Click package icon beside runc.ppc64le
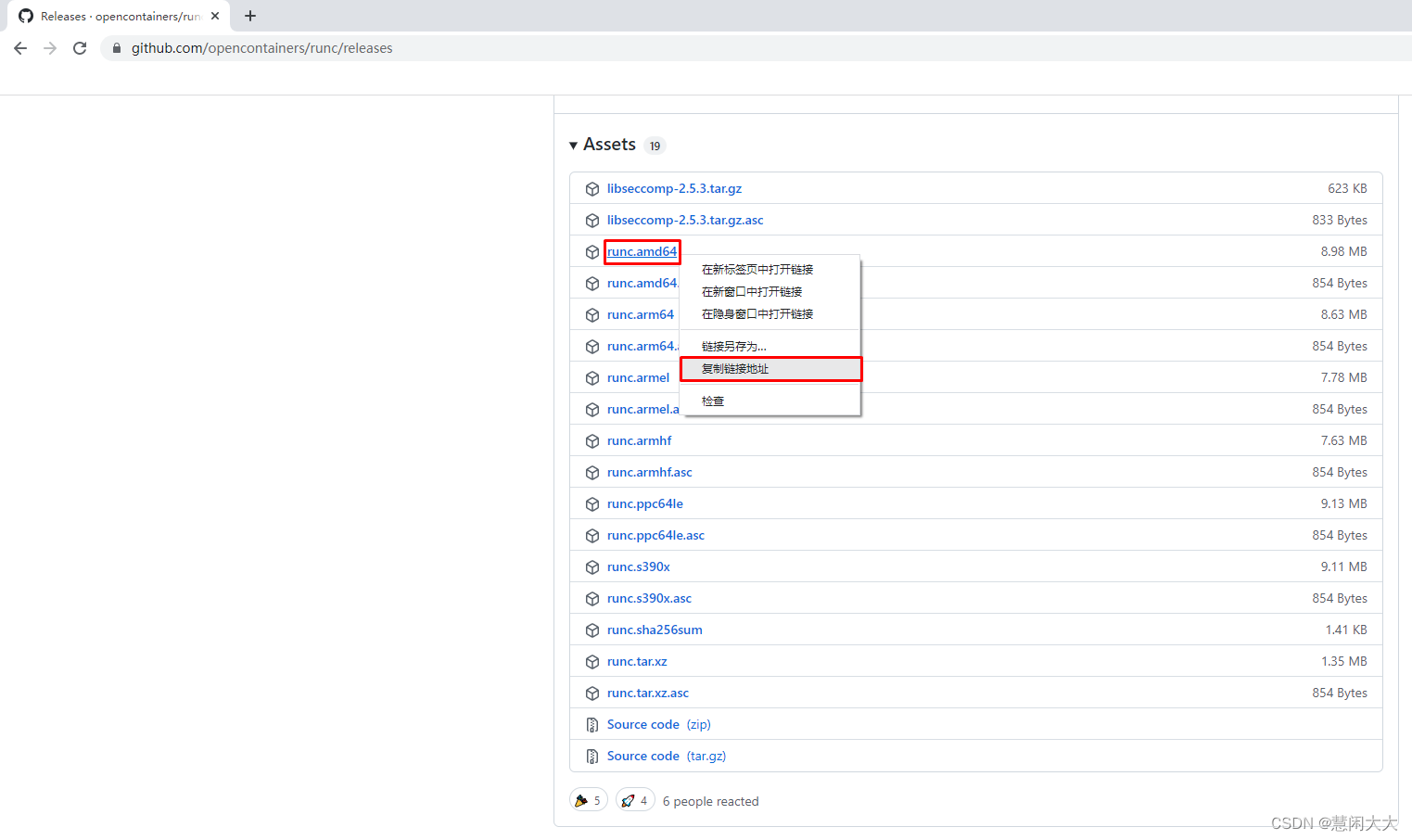Viewport: 1412px width, 840px height. point(592,504)
